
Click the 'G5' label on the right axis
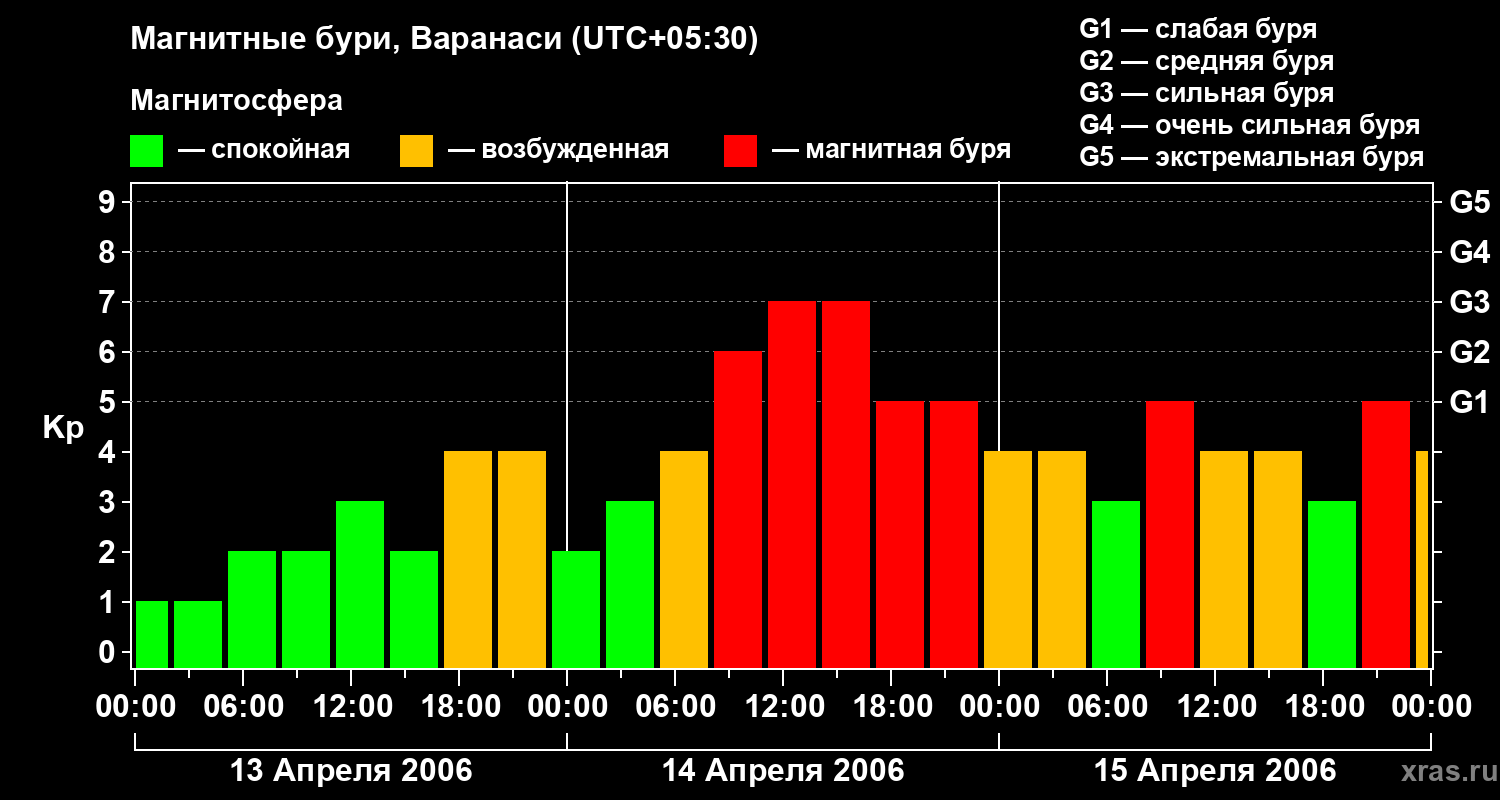(x=1470, y=202)
